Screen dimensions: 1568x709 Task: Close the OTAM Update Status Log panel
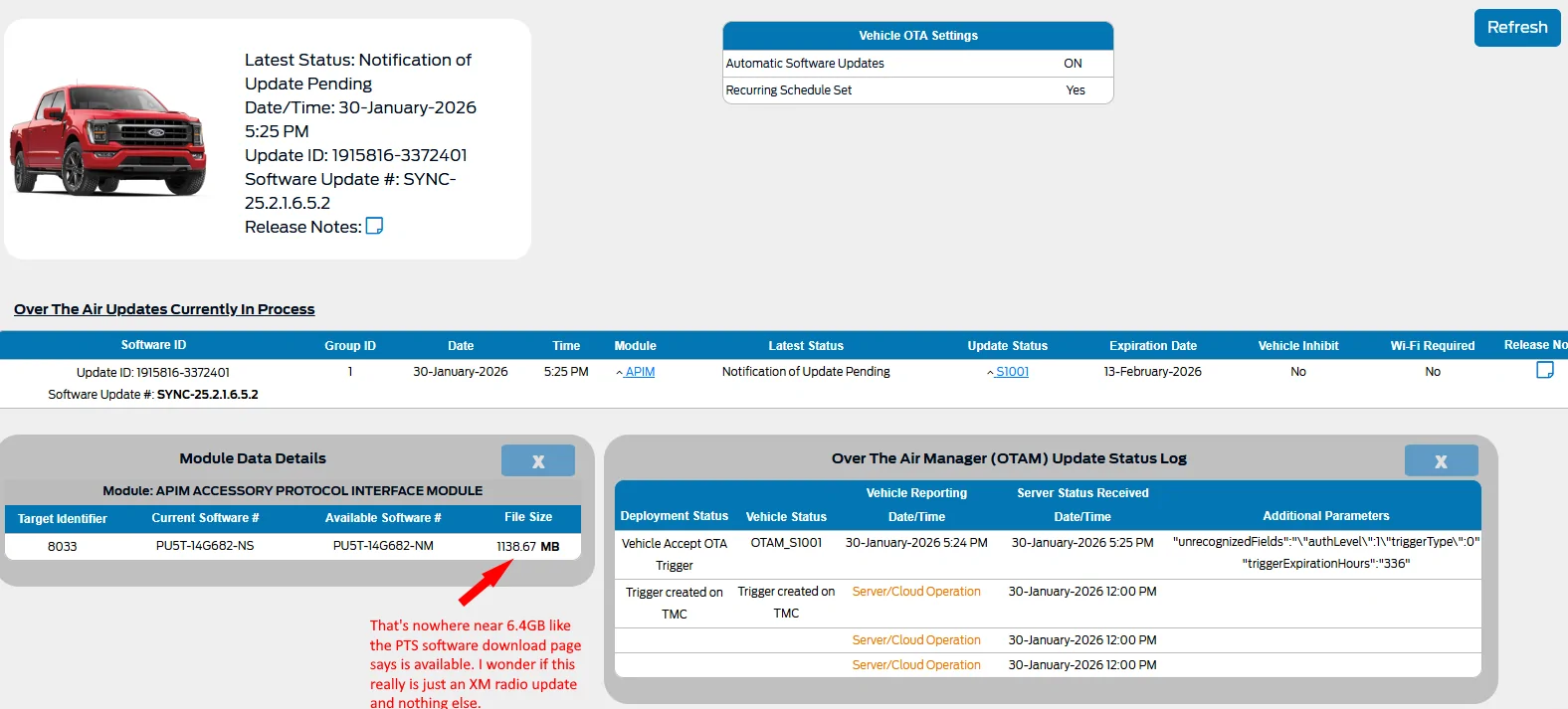1441,460
